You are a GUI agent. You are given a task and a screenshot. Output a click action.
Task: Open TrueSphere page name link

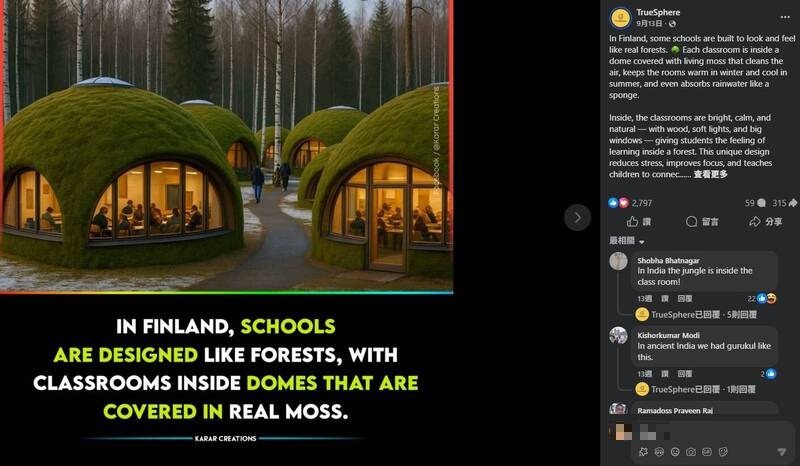point(658,12)
